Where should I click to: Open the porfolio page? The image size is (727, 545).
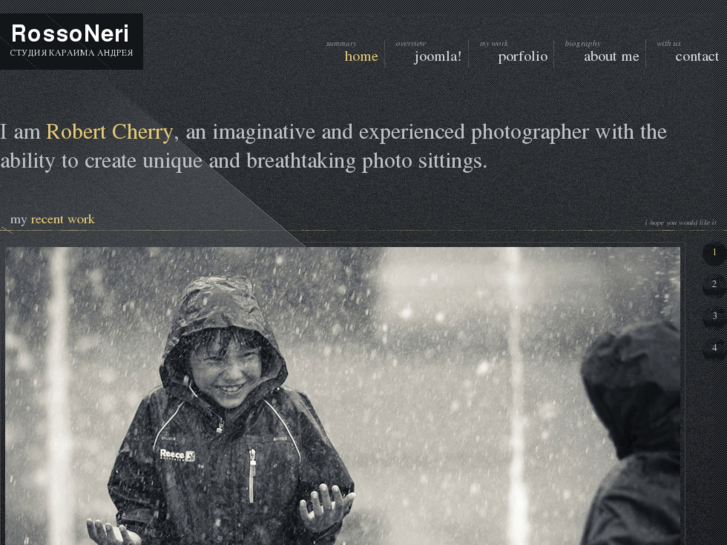point(523,57)
